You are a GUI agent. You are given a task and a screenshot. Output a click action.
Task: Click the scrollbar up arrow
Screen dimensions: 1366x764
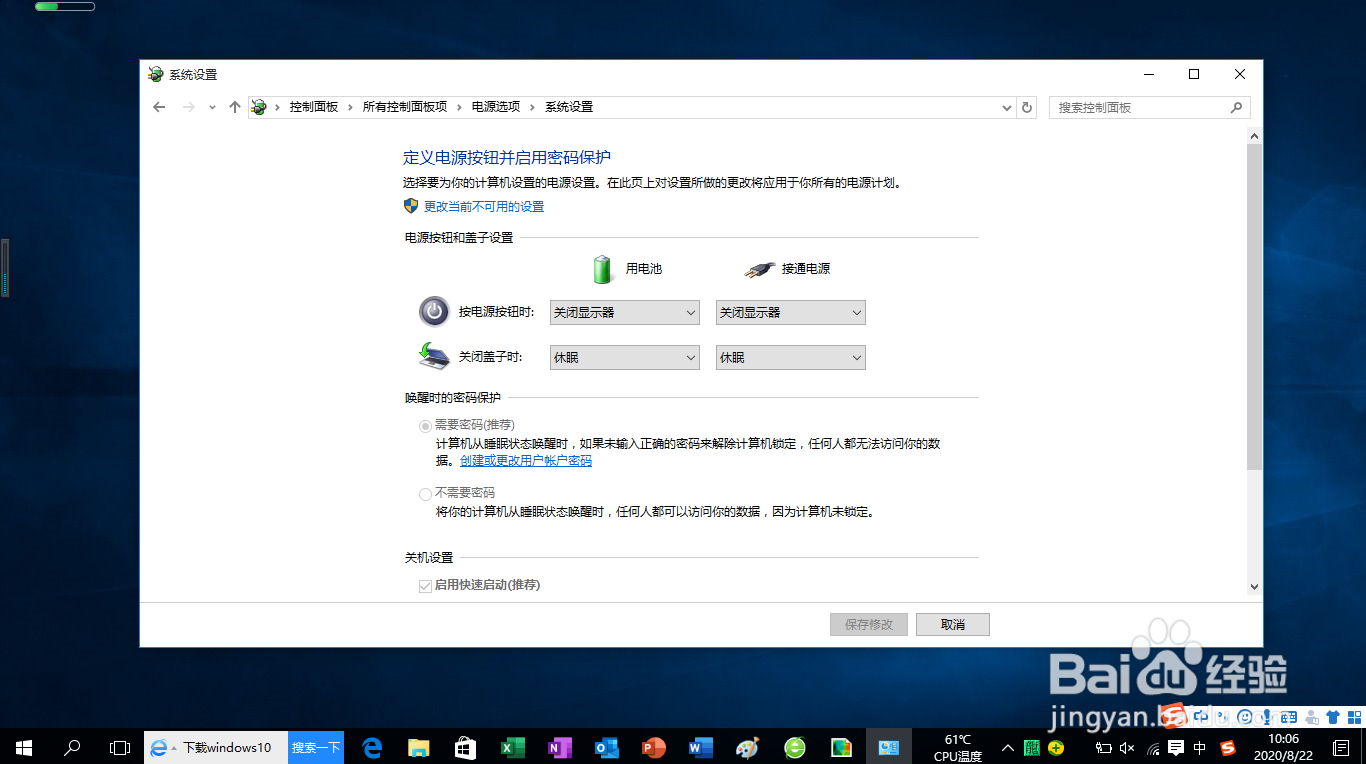click(x=1254, y=135)
